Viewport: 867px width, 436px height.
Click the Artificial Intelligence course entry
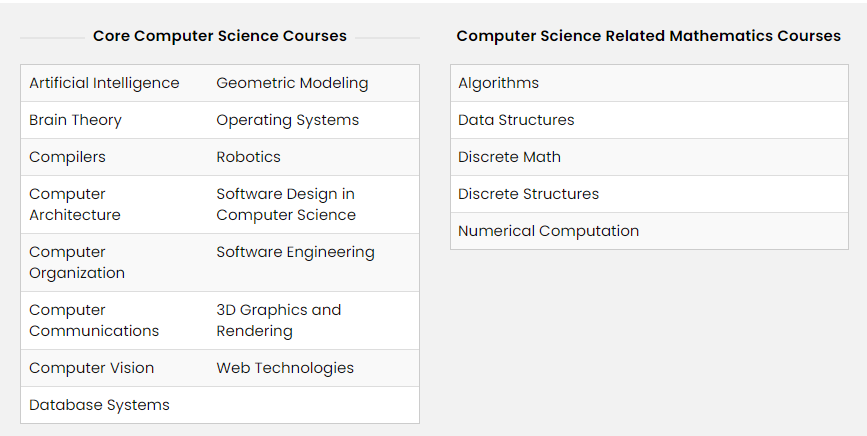pyautogui.click(x=104, y=83)
